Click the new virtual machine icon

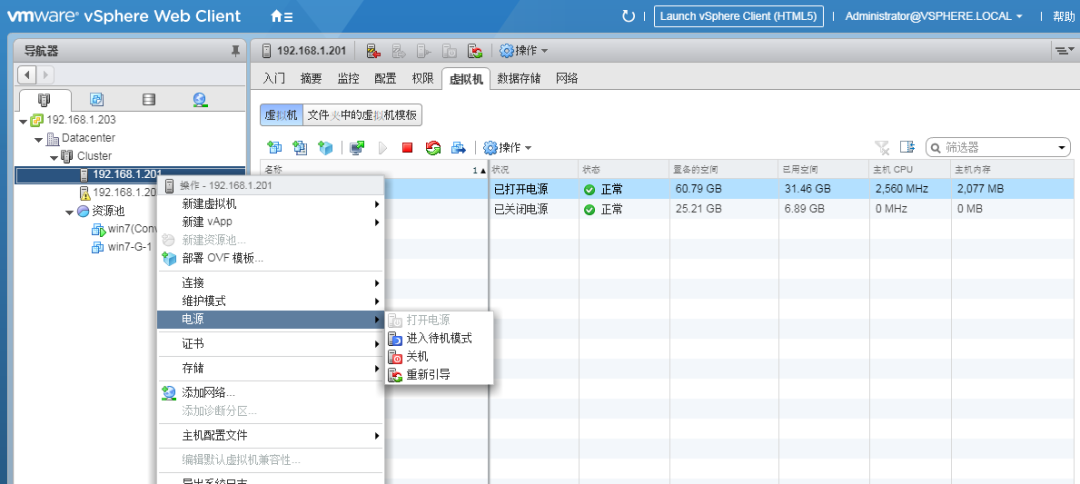[x=275, y=147]
